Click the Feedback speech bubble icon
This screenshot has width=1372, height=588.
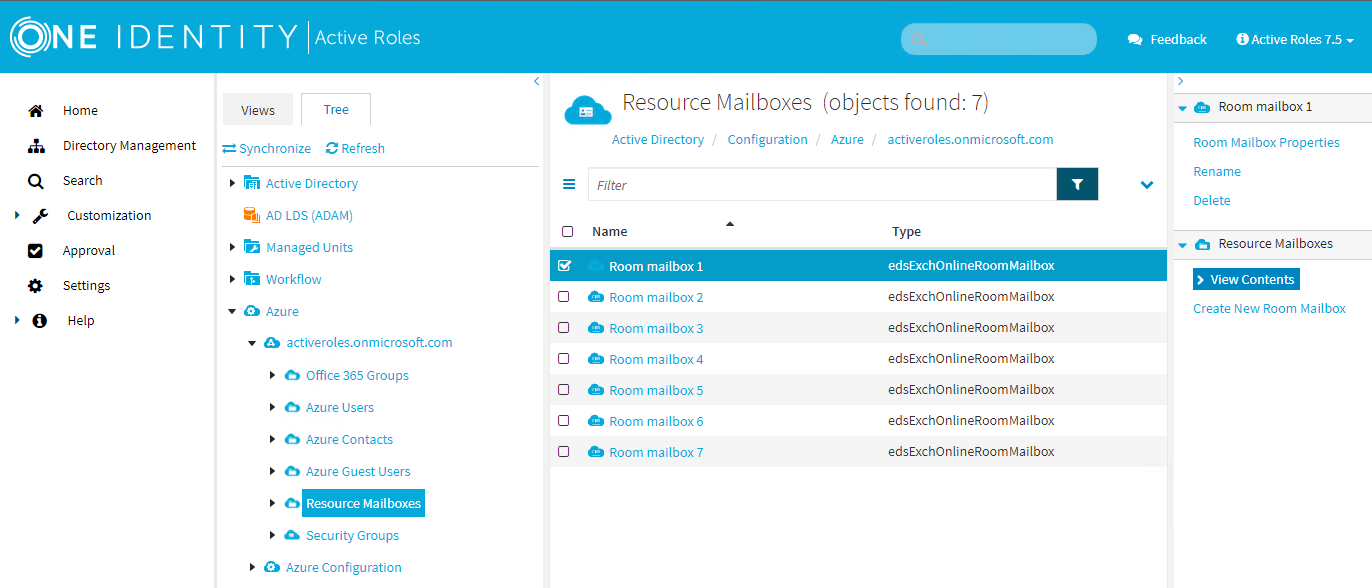point(1135,40)
